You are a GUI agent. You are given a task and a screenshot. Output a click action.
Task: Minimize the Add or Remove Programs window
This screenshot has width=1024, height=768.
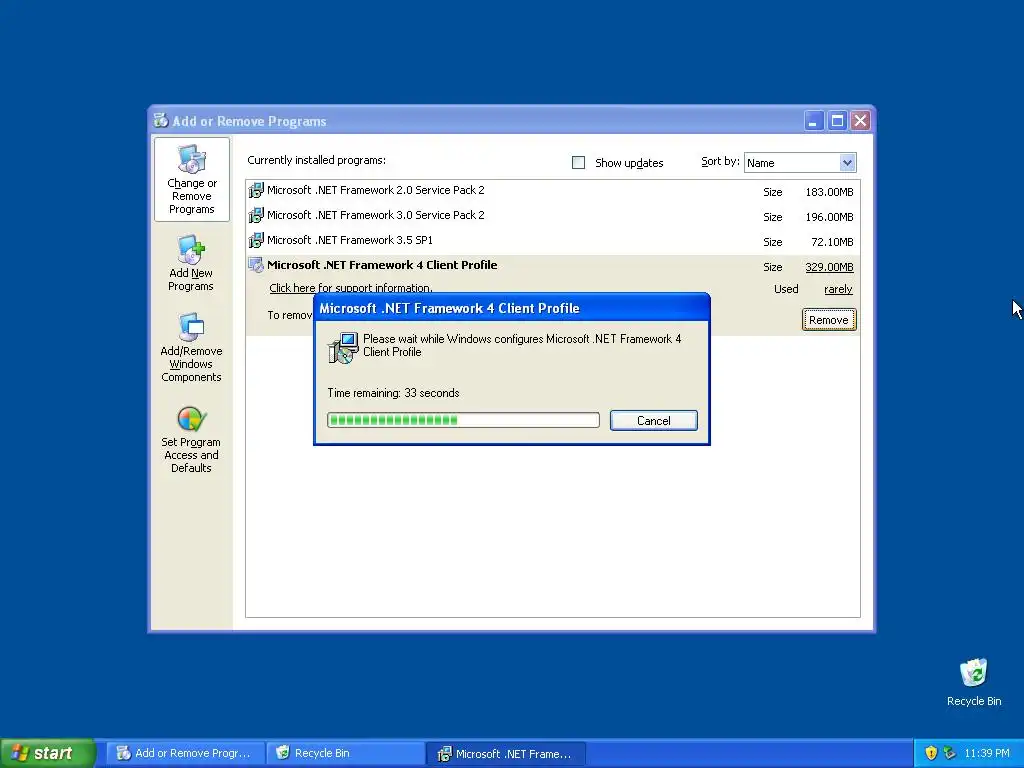pyautogui.click(x=814, y=121)
